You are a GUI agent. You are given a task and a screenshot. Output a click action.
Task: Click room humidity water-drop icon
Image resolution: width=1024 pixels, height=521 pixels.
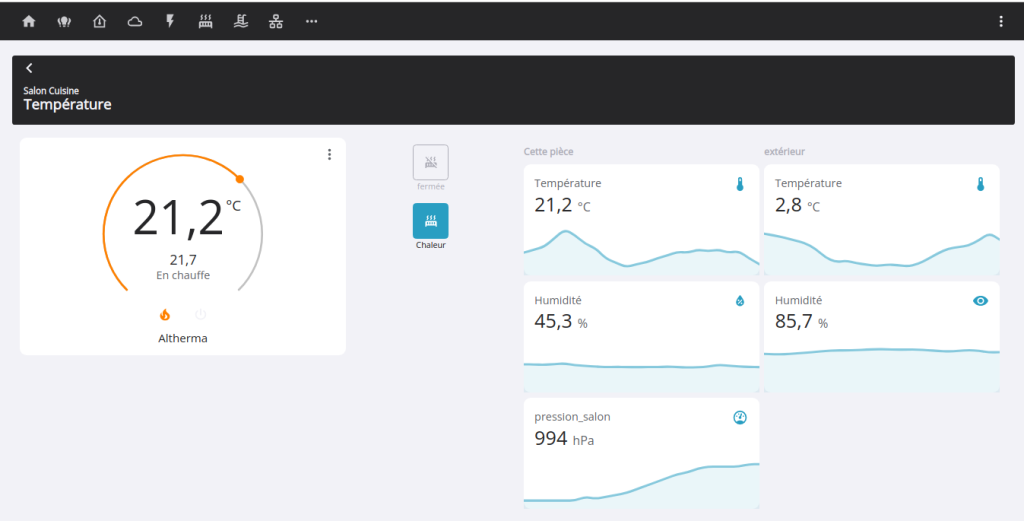tap(740, 301)
